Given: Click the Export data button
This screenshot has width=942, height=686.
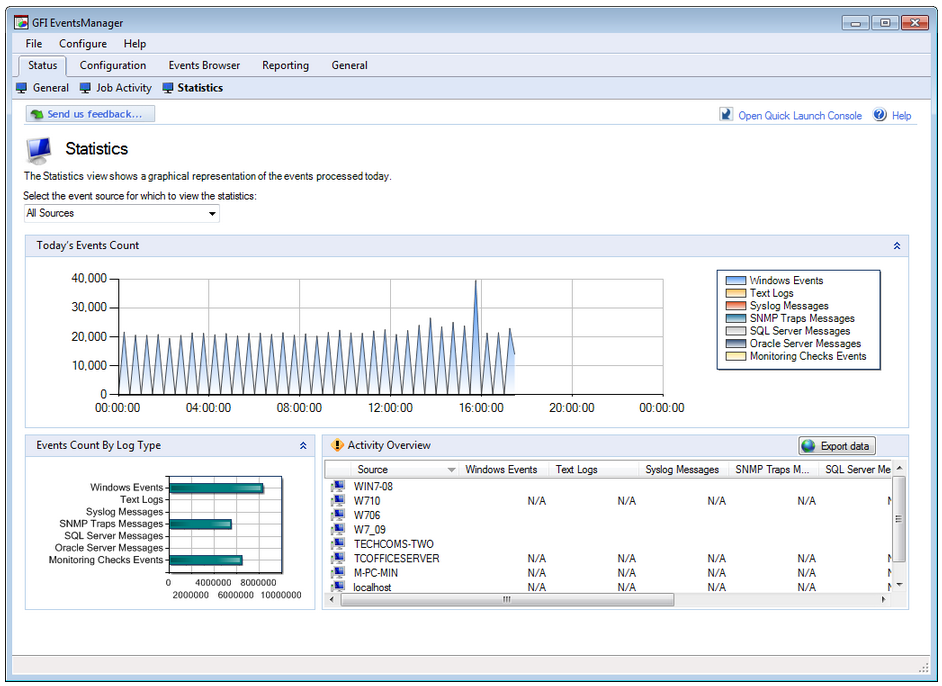Looking at the screenshot, I should (837, 446).
